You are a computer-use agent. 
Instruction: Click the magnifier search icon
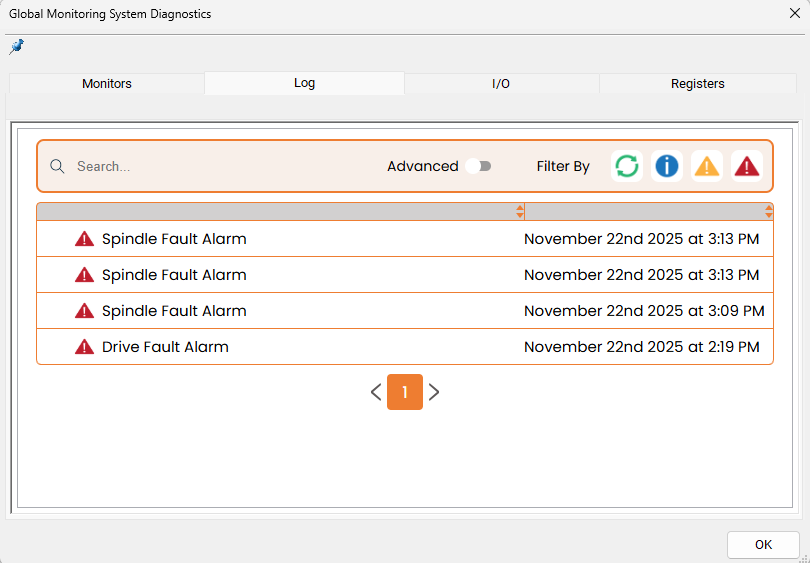point(58,167)
